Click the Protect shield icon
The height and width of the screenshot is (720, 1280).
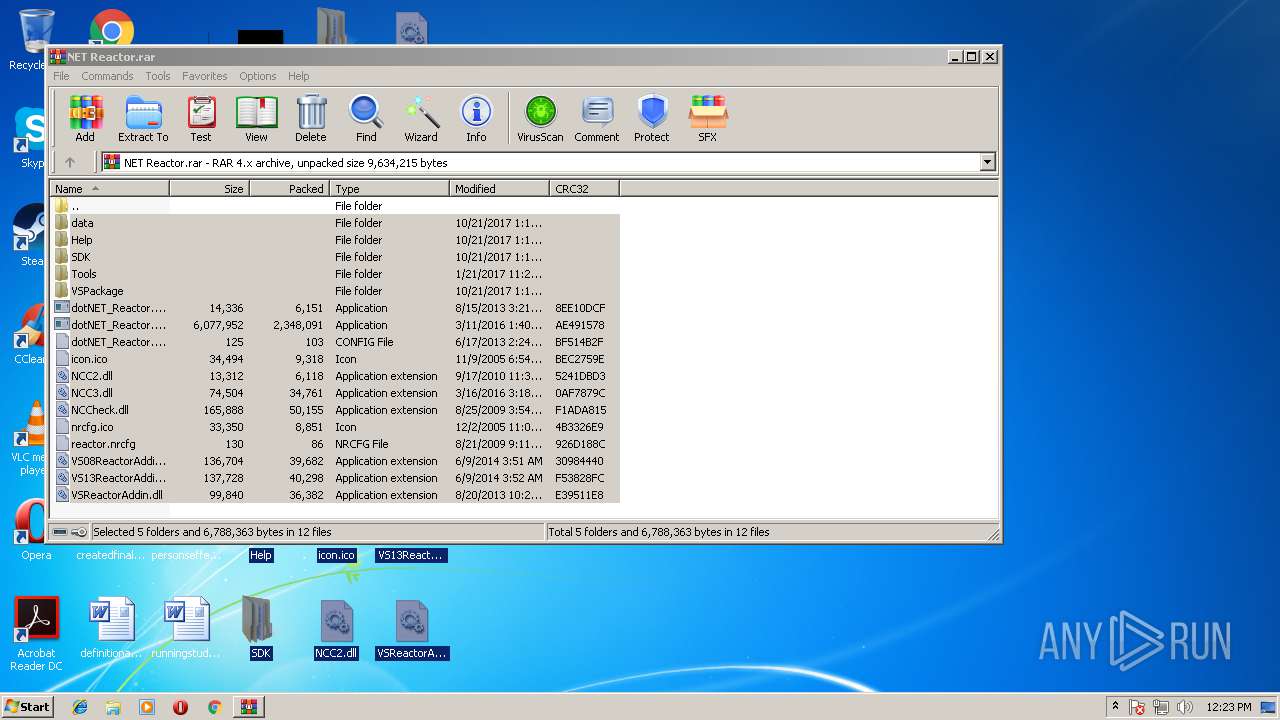click(652, 119)
